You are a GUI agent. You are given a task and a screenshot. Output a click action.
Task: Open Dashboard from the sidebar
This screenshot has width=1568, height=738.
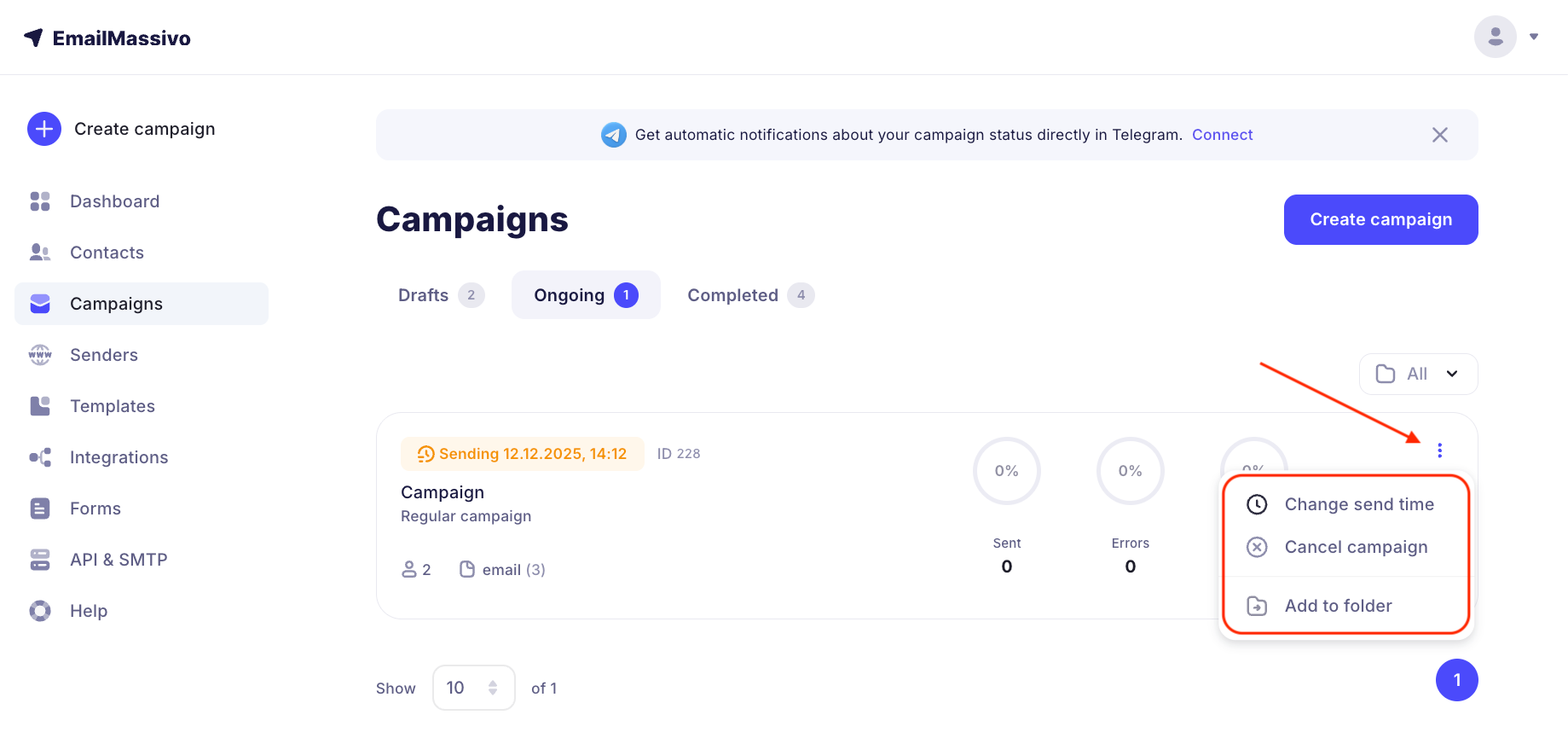point(114,201)
